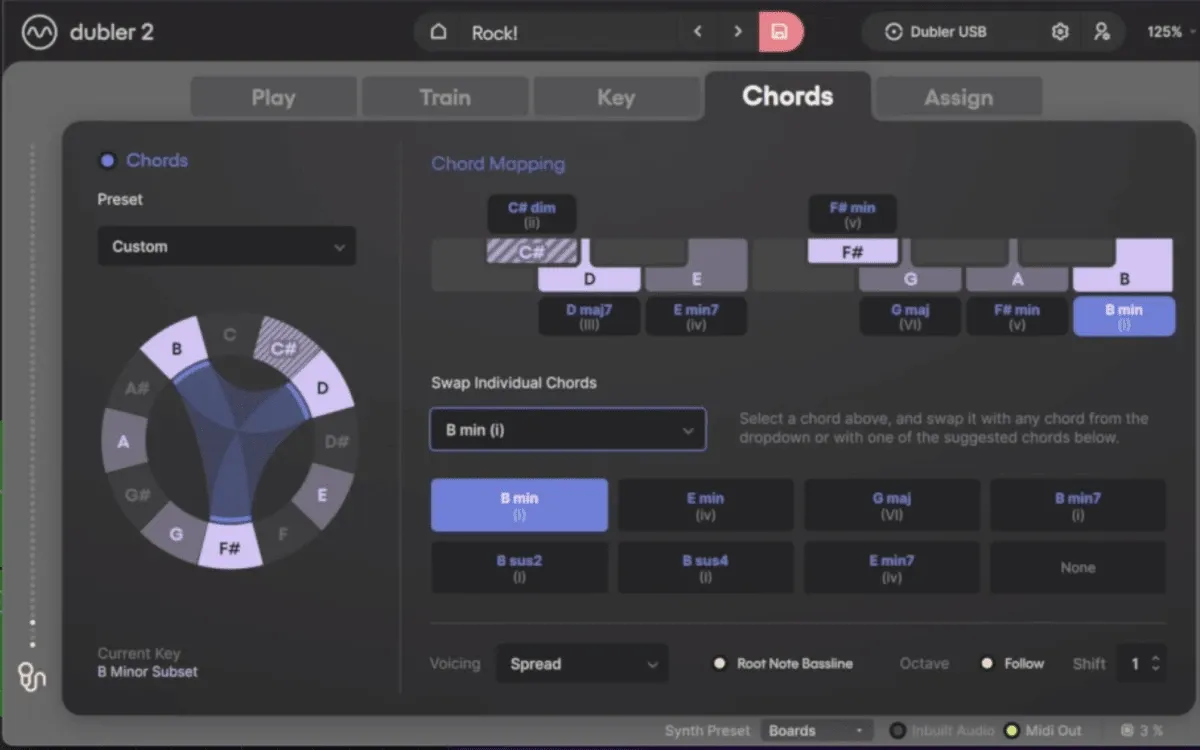
Task: Open the Custom preset dropdown
Action: pos(227,247)
